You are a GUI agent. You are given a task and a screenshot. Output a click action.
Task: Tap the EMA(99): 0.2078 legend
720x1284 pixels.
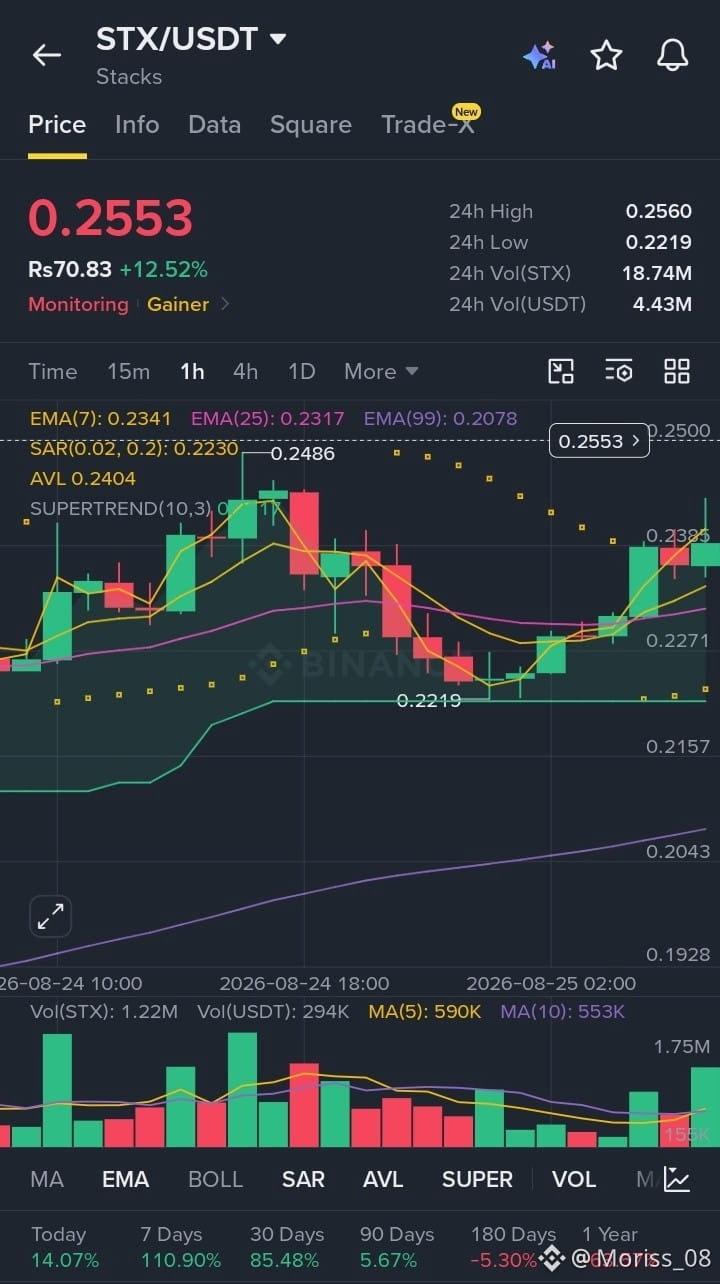pos(441,418)
